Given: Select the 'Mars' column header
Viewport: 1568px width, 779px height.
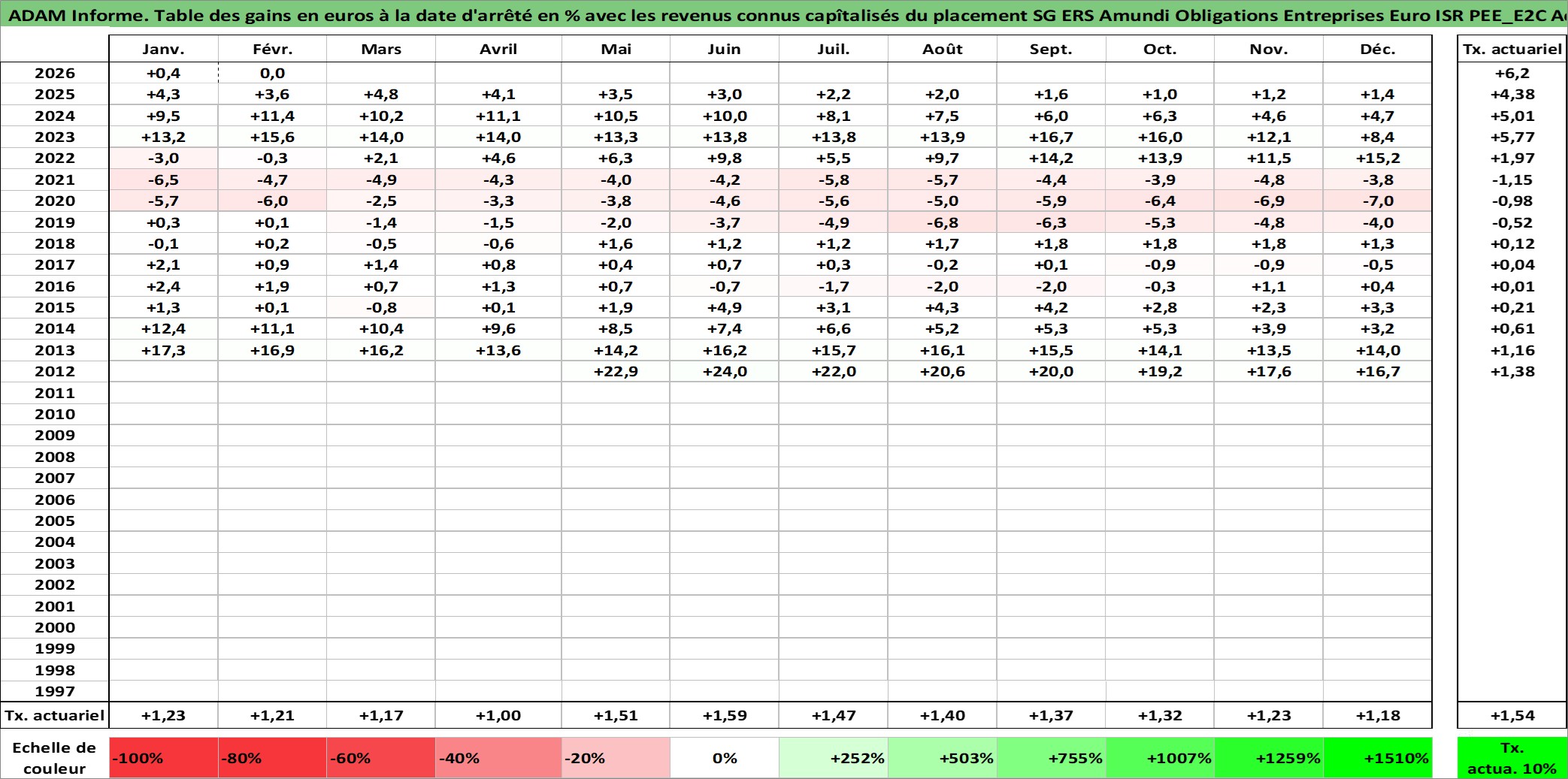Looking at the screenshot, I should coord(381,49).
